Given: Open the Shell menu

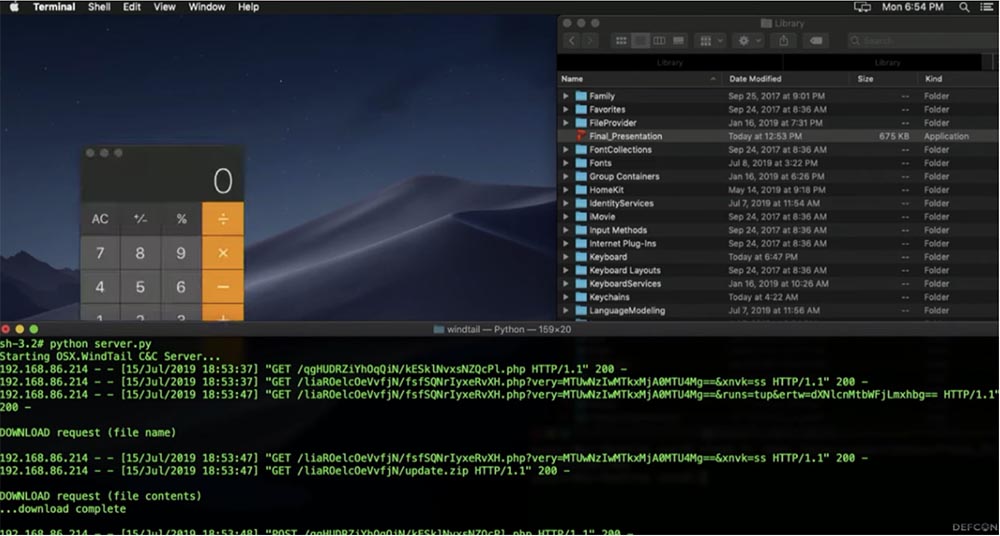Looking at the screenshot, I should tap(99, 8).
